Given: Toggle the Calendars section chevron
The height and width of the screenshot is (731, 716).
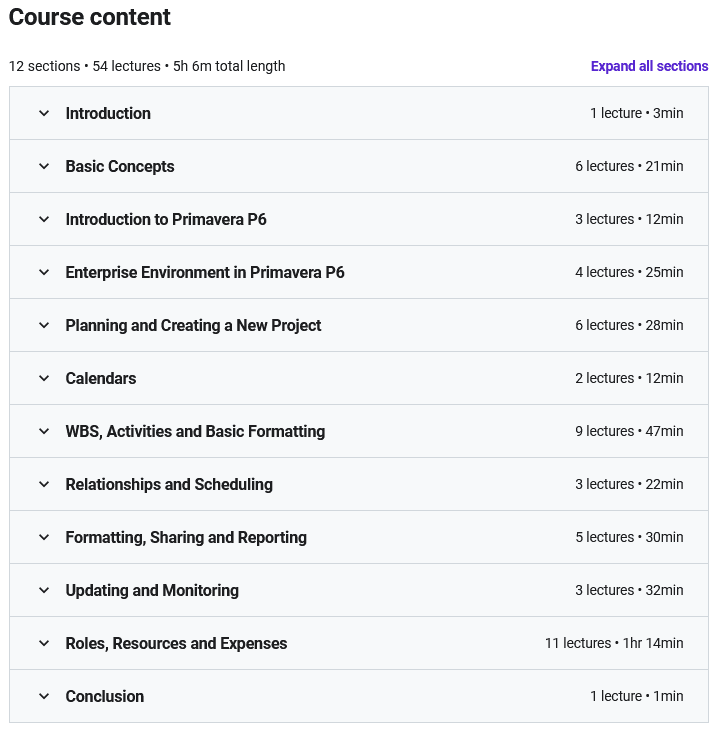Looking at the screenshot, I should (x=44, y=379).
